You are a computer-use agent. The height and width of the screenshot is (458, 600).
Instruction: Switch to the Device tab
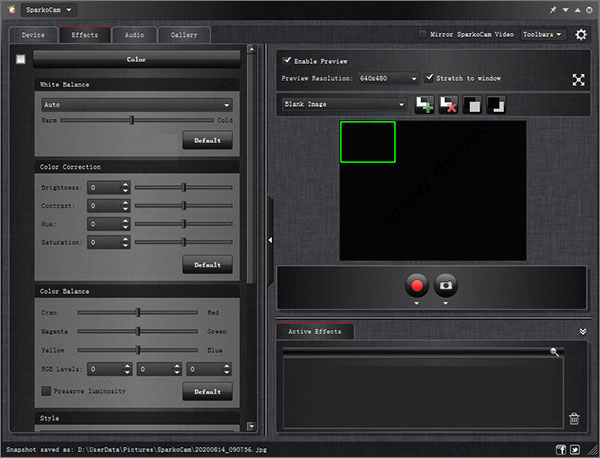coord(33,35)
